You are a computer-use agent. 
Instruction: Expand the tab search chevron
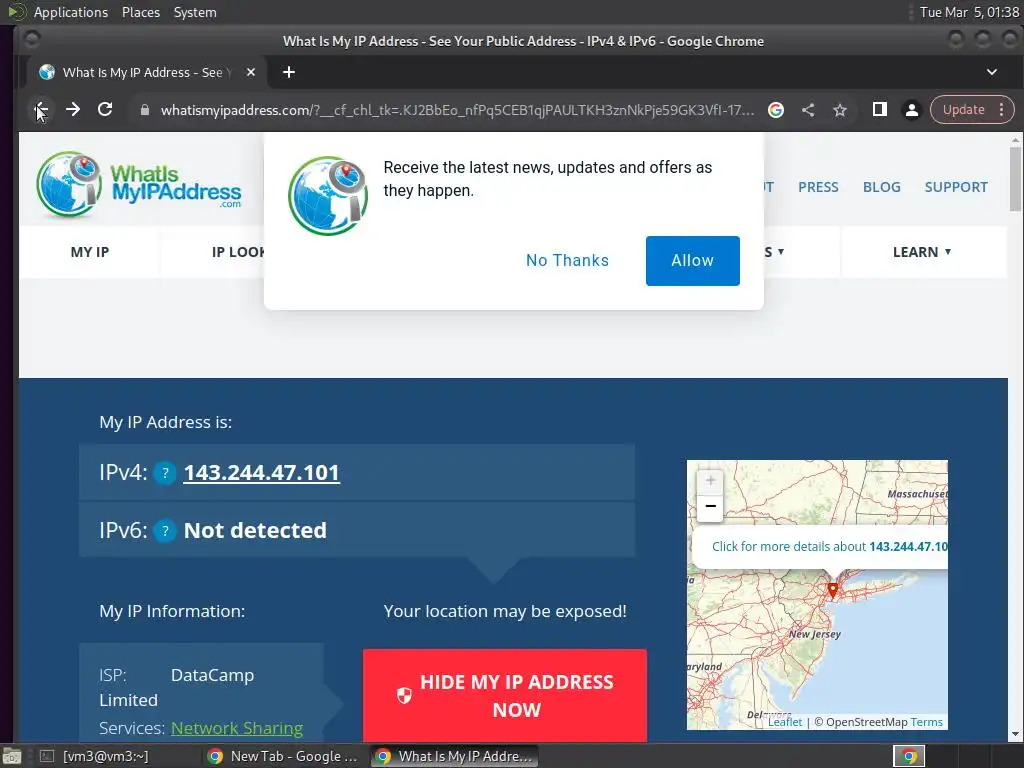(x=991, y=72)
